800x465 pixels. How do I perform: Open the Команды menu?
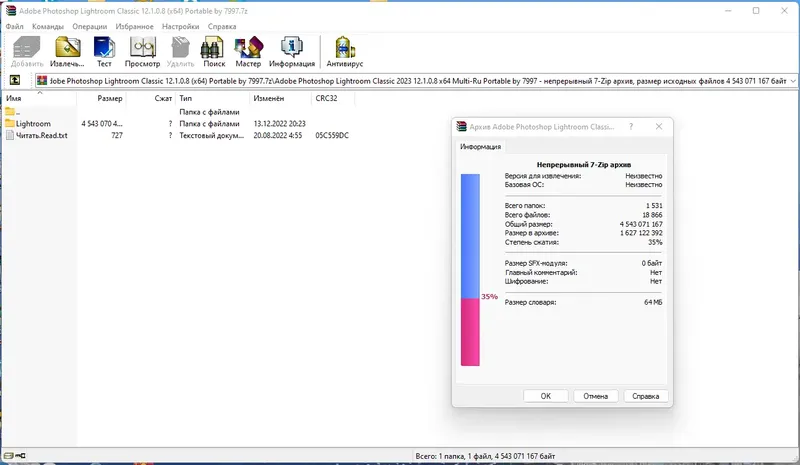[x=47, y=26]
